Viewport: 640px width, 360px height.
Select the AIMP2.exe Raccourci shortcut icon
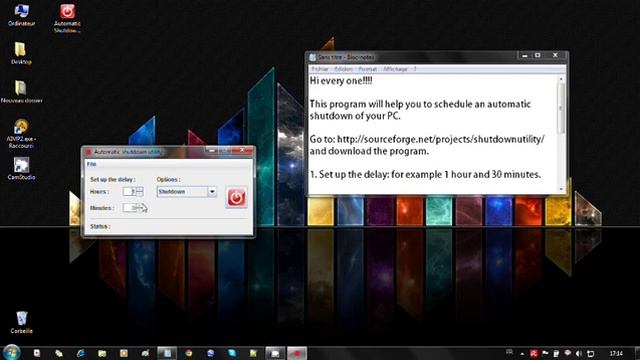point(20,133)
